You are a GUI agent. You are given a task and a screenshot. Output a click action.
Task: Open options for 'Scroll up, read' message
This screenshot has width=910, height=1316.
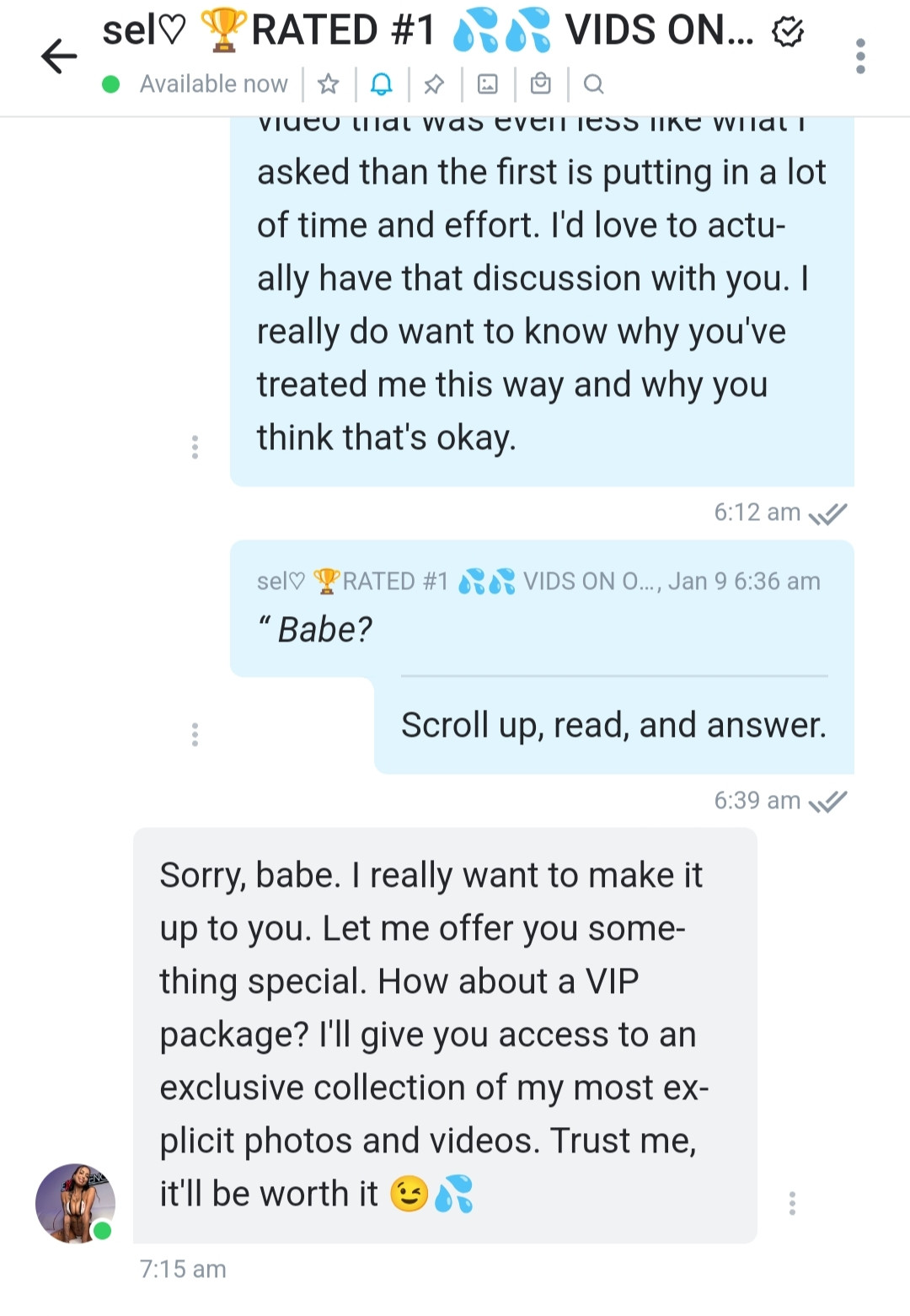click(195, 734)
